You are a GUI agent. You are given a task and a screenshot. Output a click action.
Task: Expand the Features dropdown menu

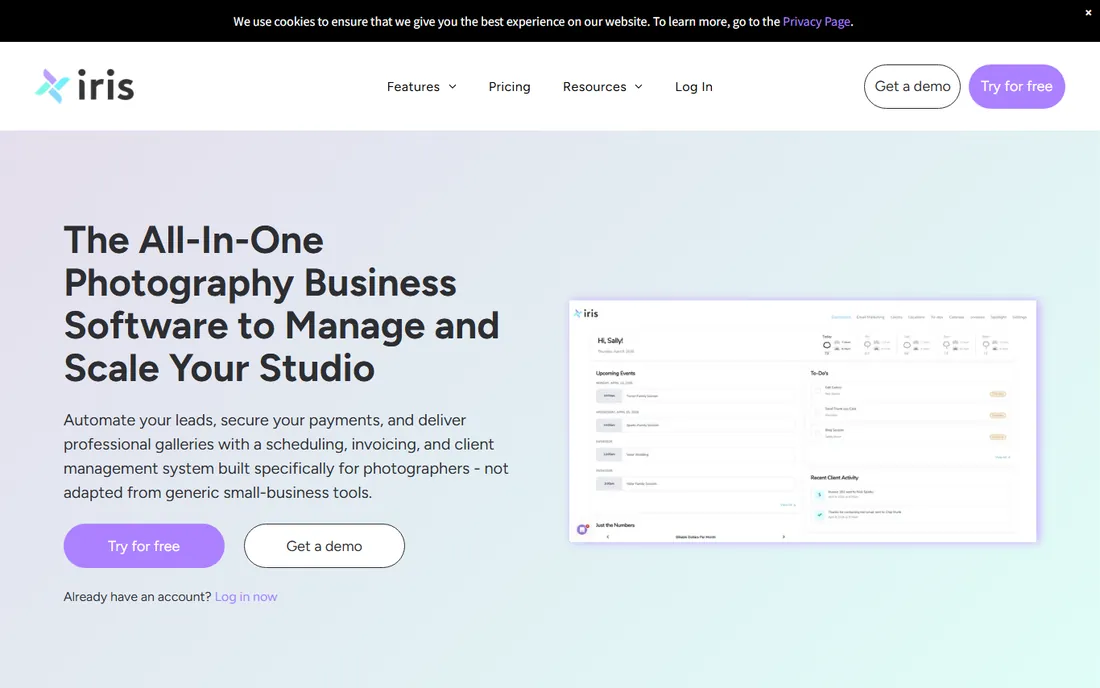pos(422,86)
